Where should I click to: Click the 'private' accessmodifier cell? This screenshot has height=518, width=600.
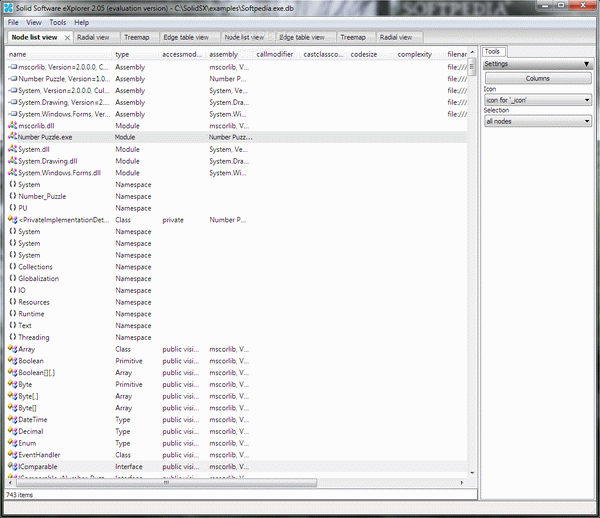click(173, 220)
